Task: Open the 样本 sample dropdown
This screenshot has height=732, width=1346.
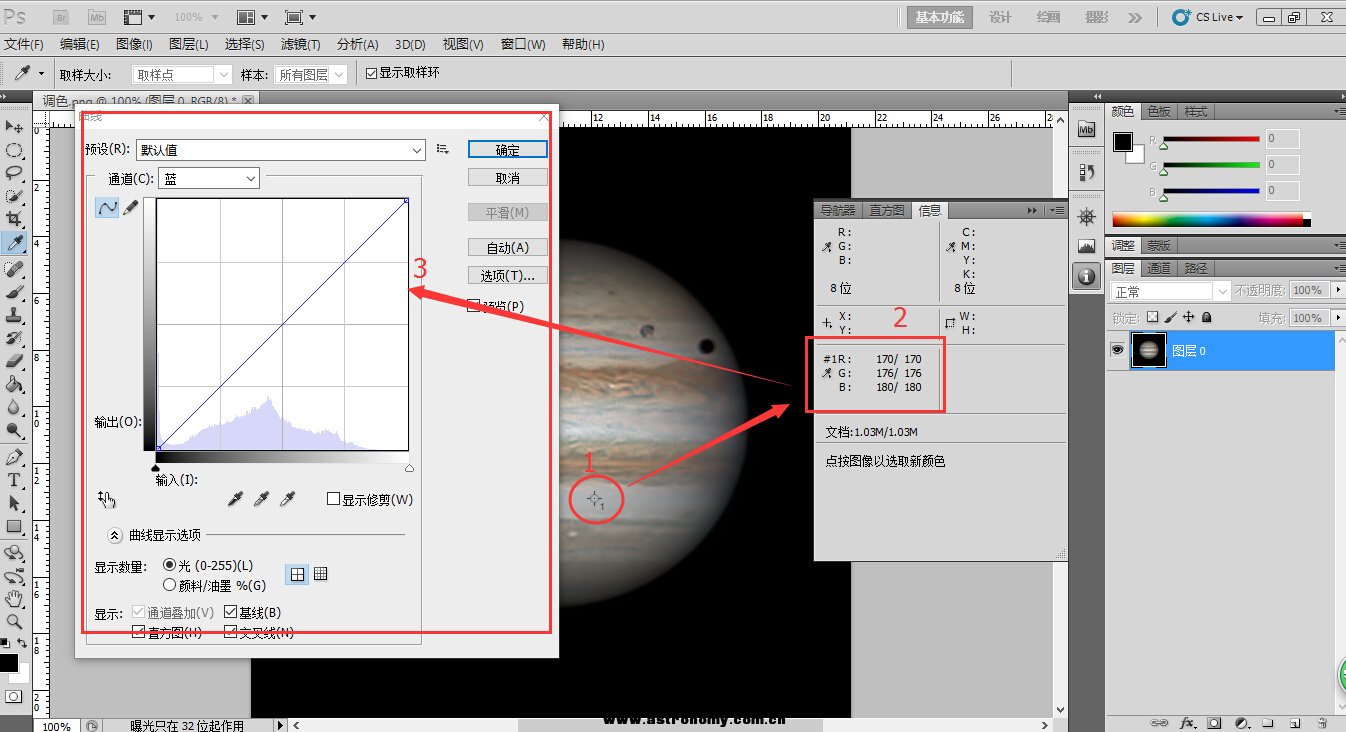Action: (x=312, y=74)
